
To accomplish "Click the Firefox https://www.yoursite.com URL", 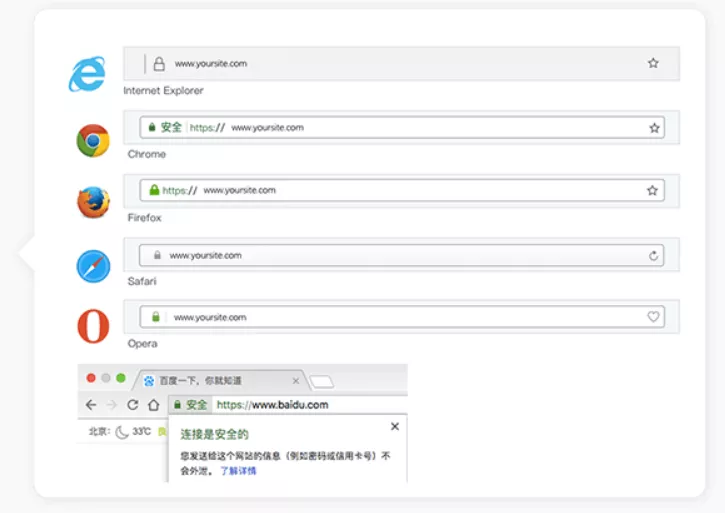I will coord(219,190).
